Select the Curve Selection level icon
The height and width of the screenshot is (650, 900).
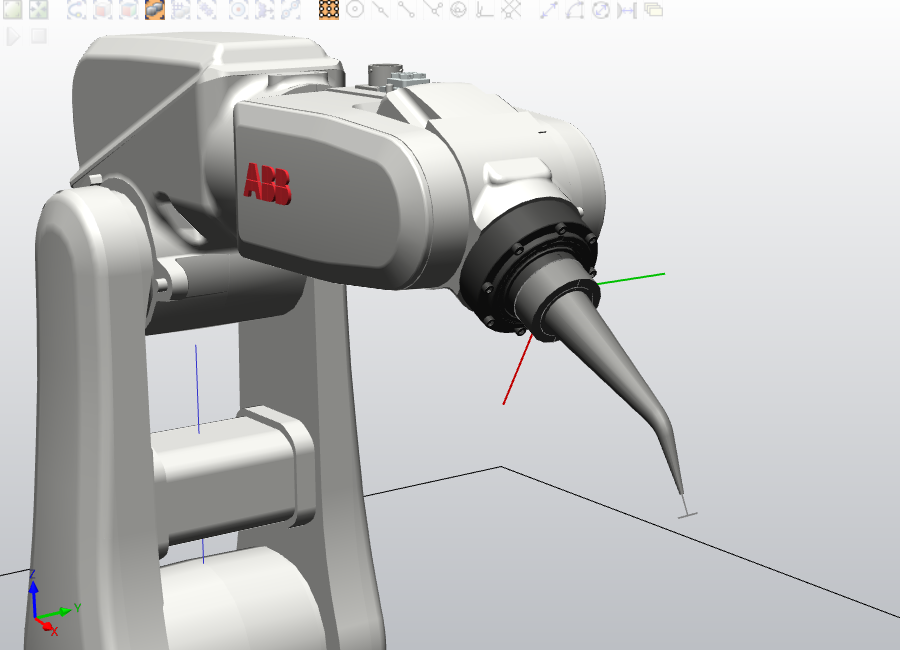76,9
